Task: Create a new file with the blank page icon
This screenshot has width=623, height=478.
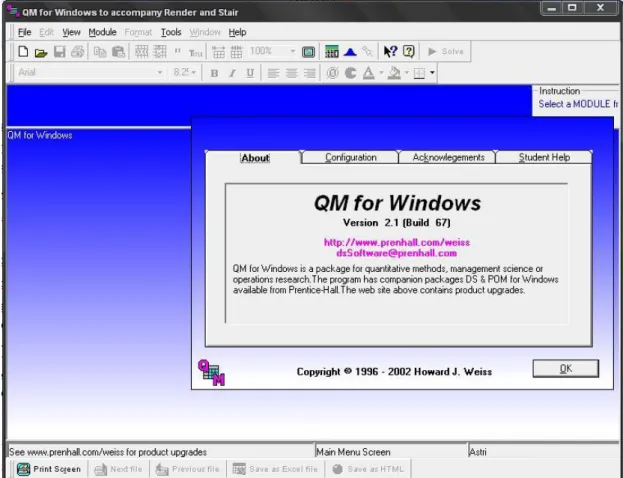Action: [23, 52]
